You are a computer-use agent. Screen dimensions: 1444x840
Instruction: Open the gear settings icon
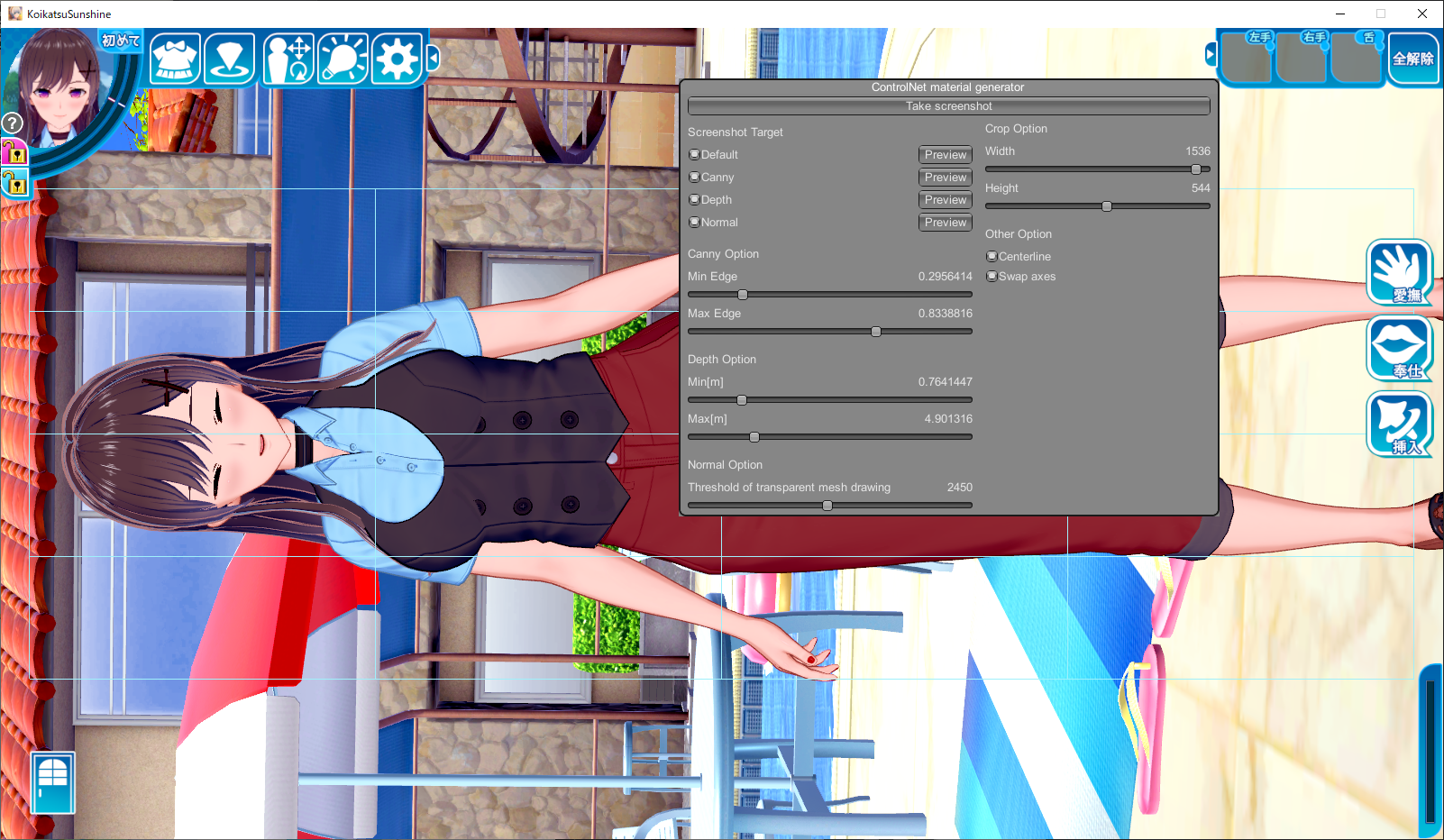397,59
